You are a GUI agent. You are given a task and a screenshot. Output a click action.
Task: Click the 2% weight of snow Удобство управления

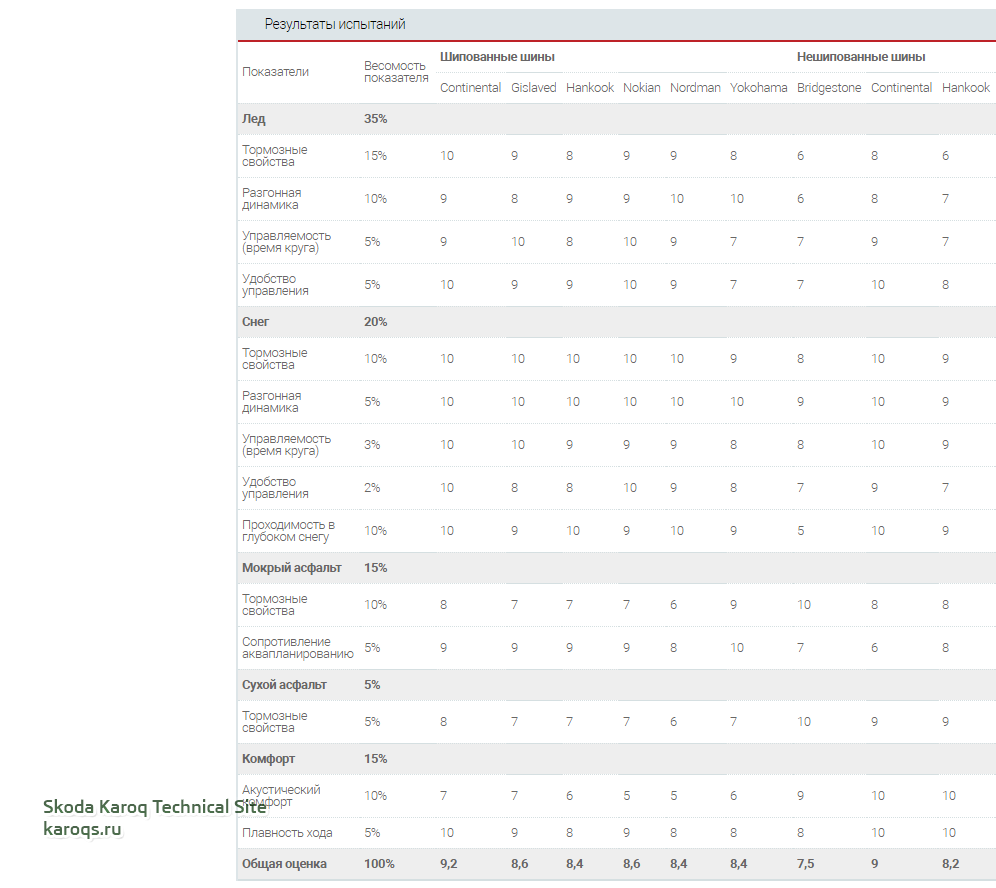pos(372,488)
